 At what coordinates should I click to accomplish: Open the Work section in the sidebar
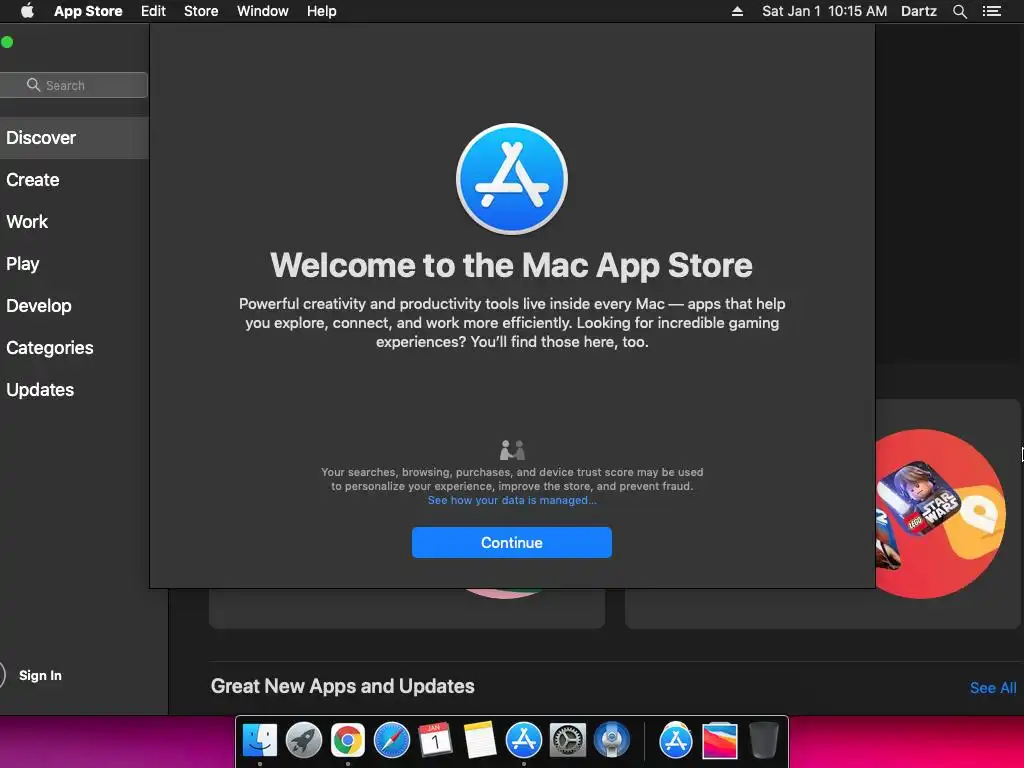click(x=27, y=221)
